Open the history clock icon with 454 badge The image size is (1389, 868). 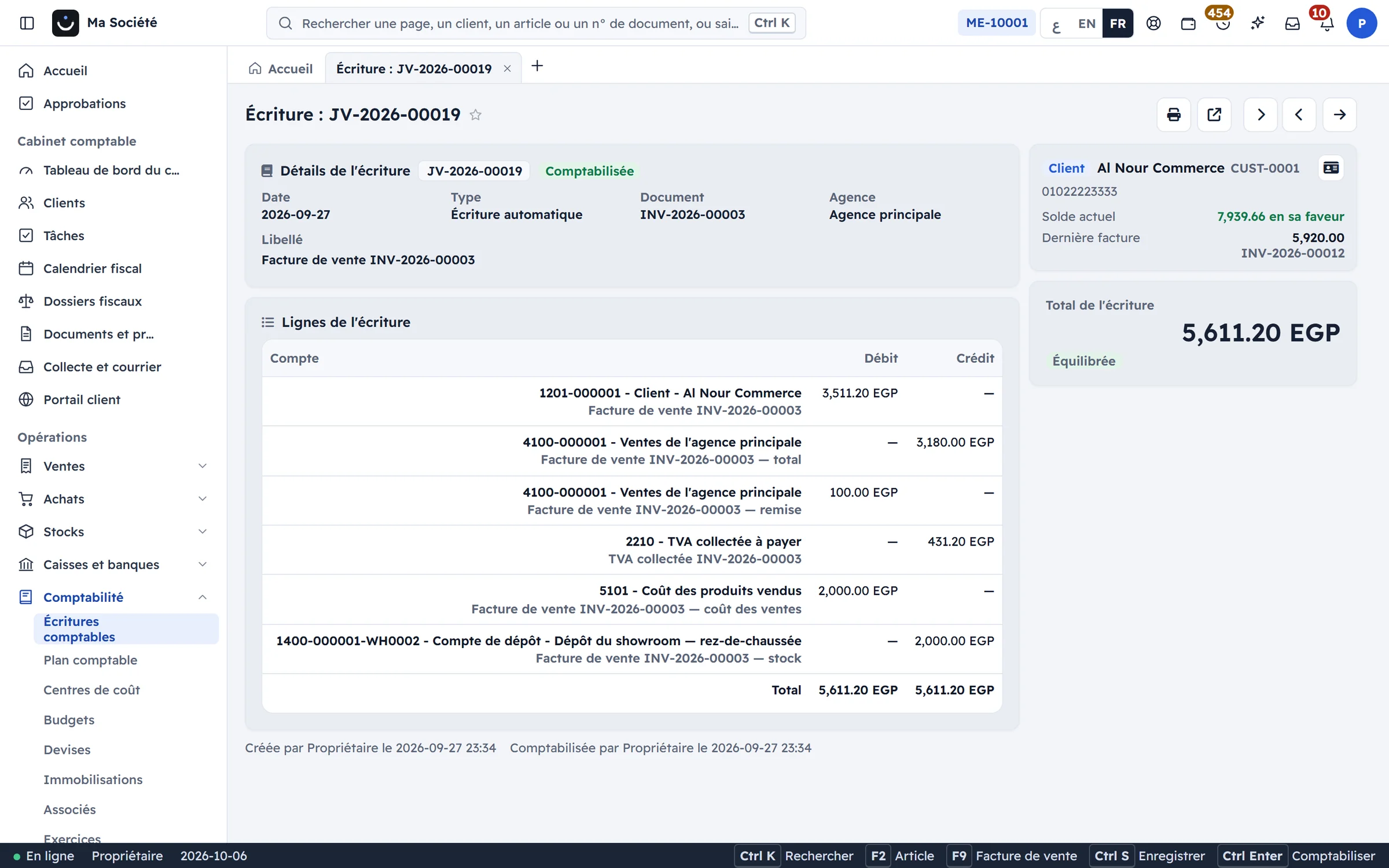tap(1223, 23)
